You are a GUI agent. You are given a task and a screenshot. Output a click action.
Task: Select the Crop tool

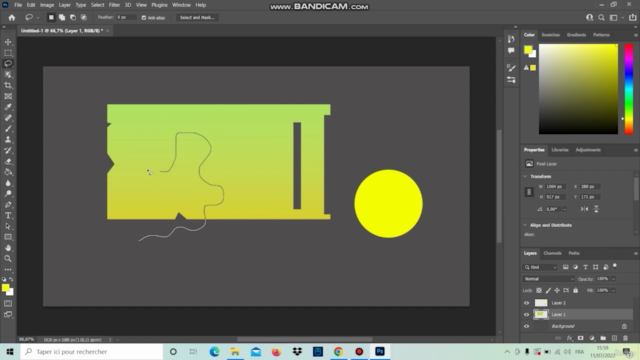click(x=8, y=85)
